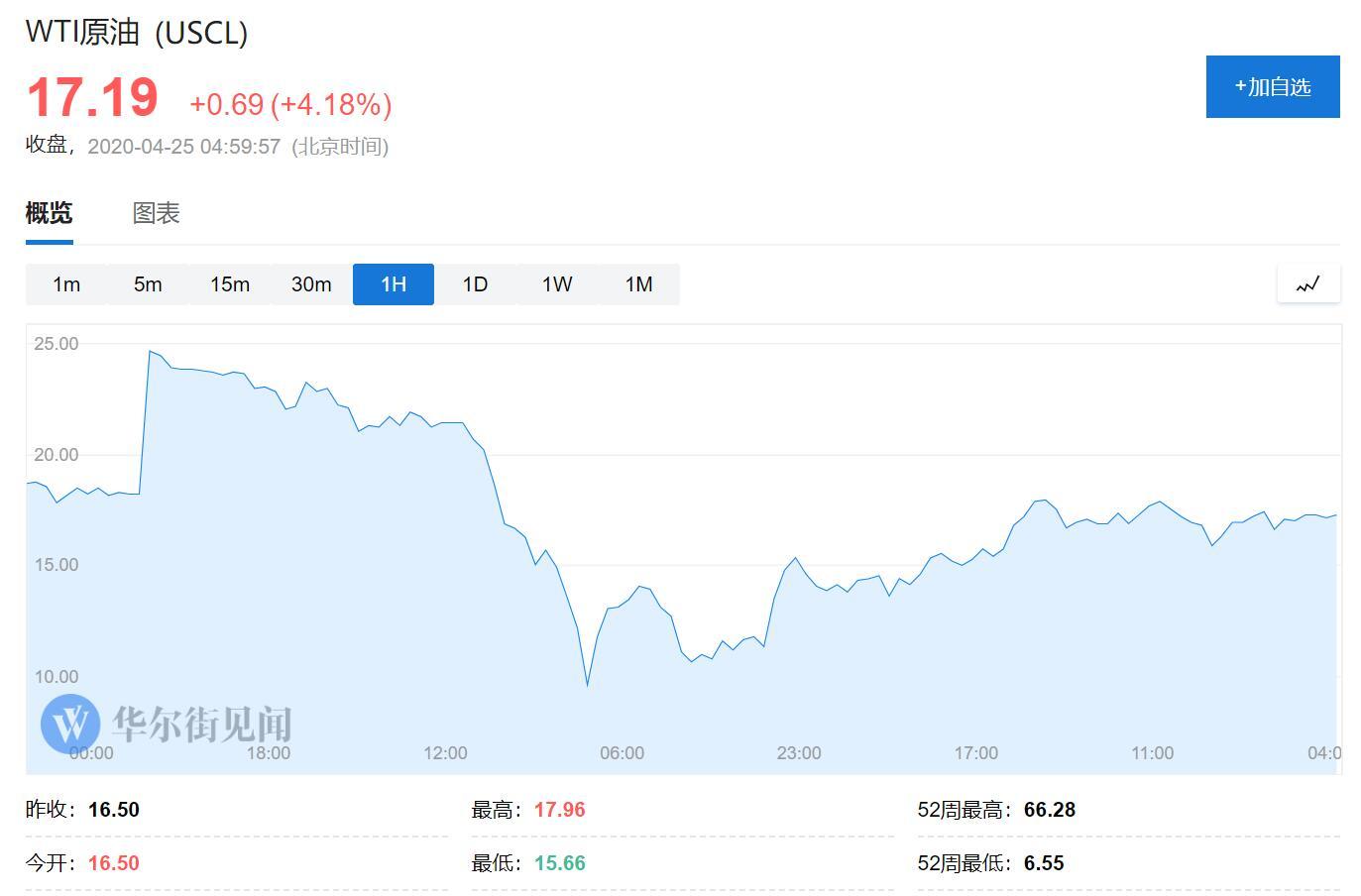Image resolution: width=1361 pixels, height=896 pixels.
Task: Confirm the 1H interval is selected
Action: tap(393, 283)
